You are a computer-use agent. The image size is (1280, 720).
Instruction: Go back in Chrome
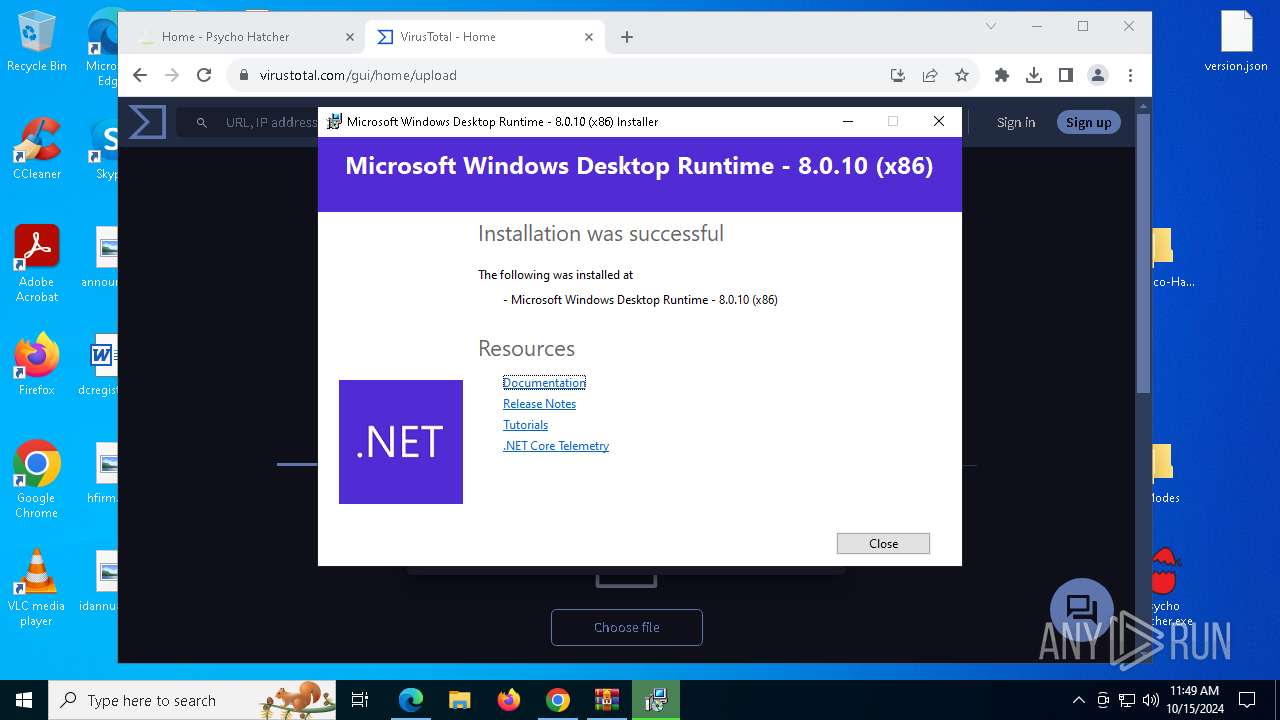(140, 75)
